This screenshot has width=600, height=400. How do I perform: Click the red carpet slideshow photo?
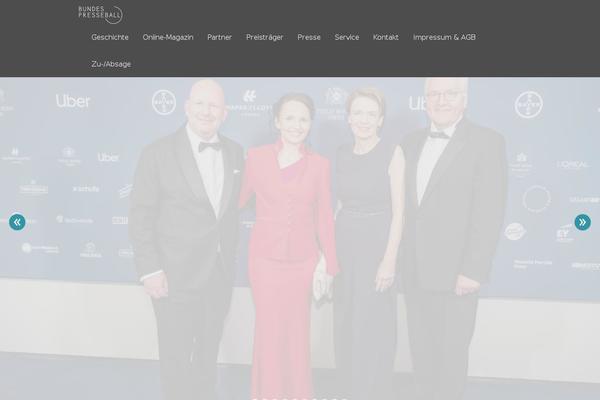pos(300,238)
